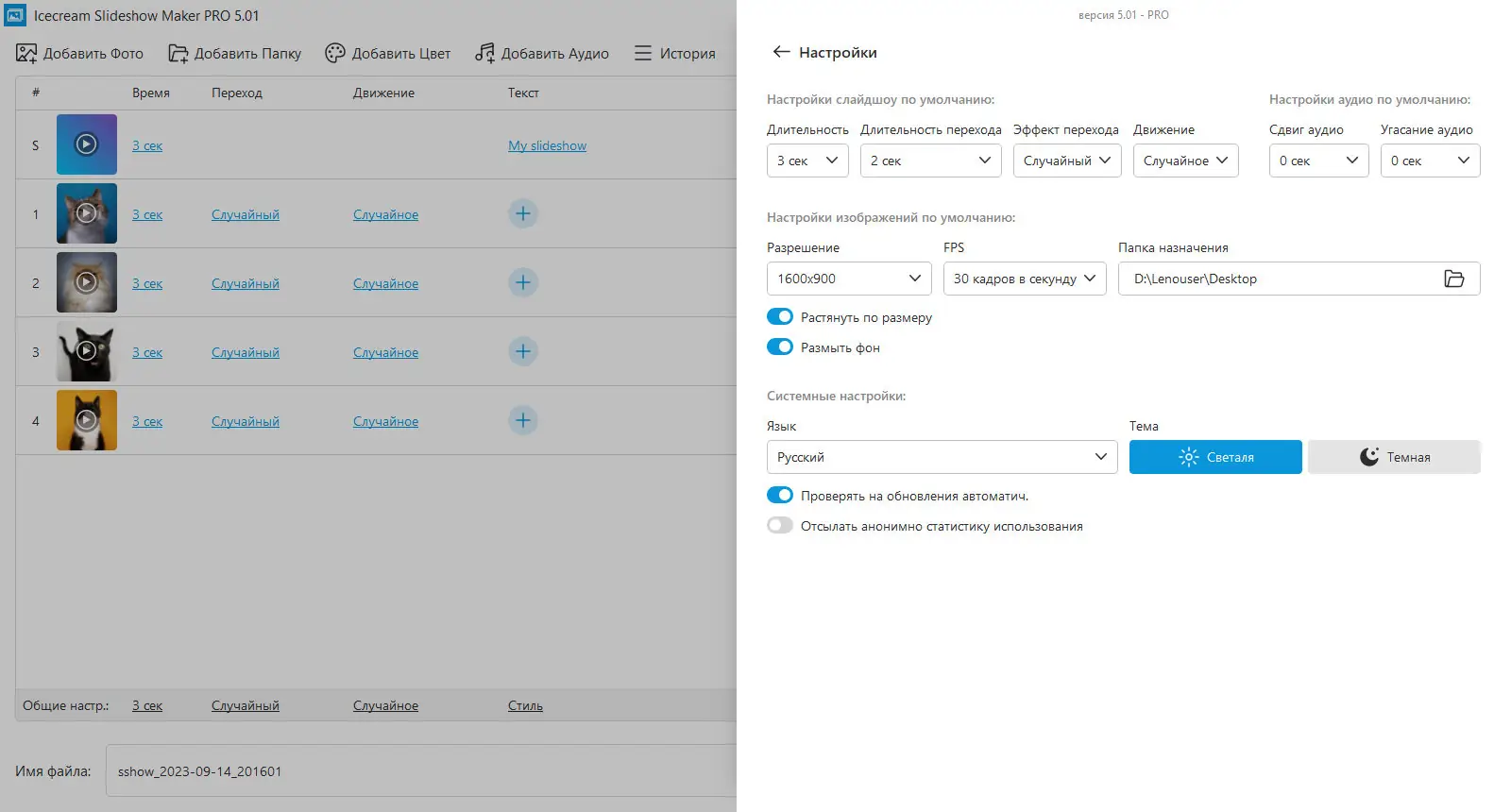Disable the Размыть фон toggle
The image size is (1511, 812).
pos(780,347)
